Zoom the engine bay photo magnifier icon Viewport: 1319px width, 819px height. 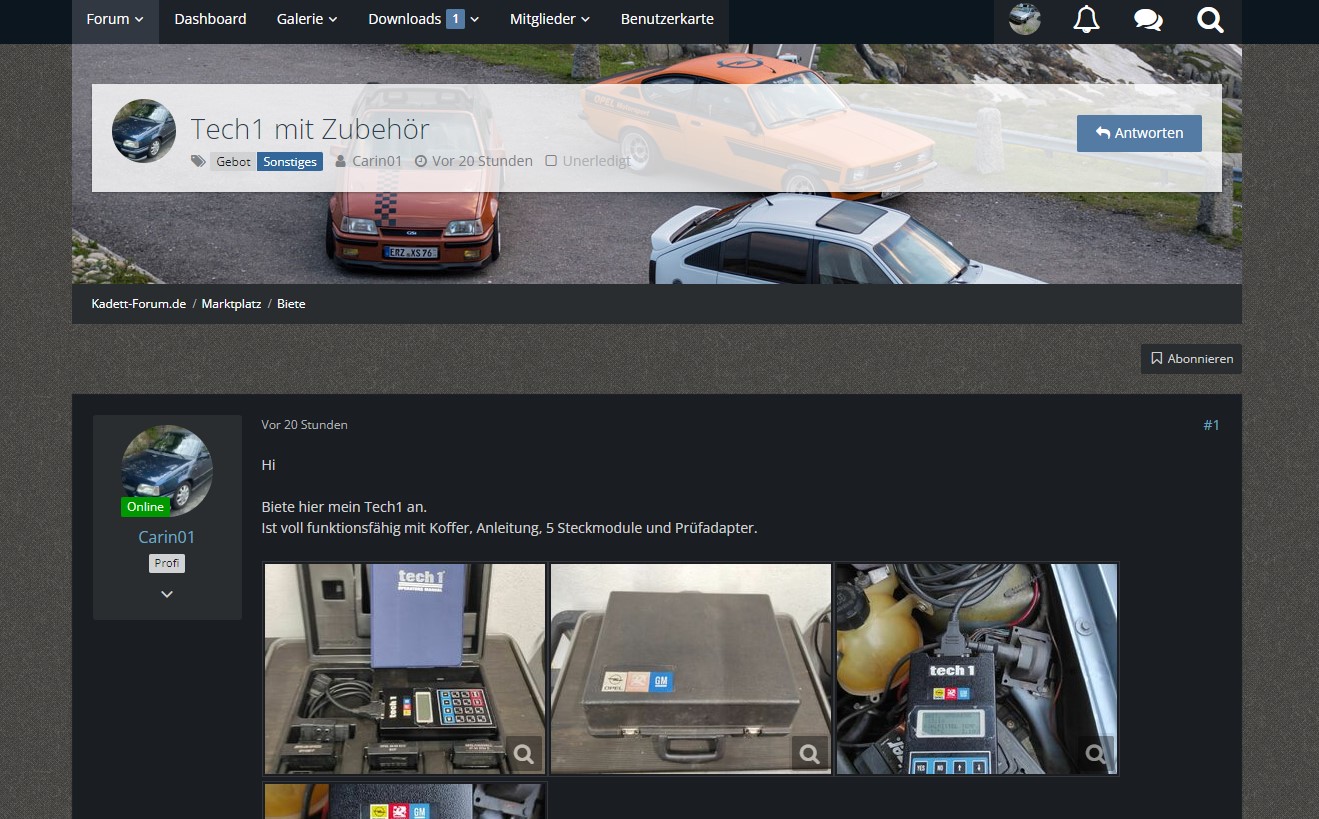coord(1096,752)
